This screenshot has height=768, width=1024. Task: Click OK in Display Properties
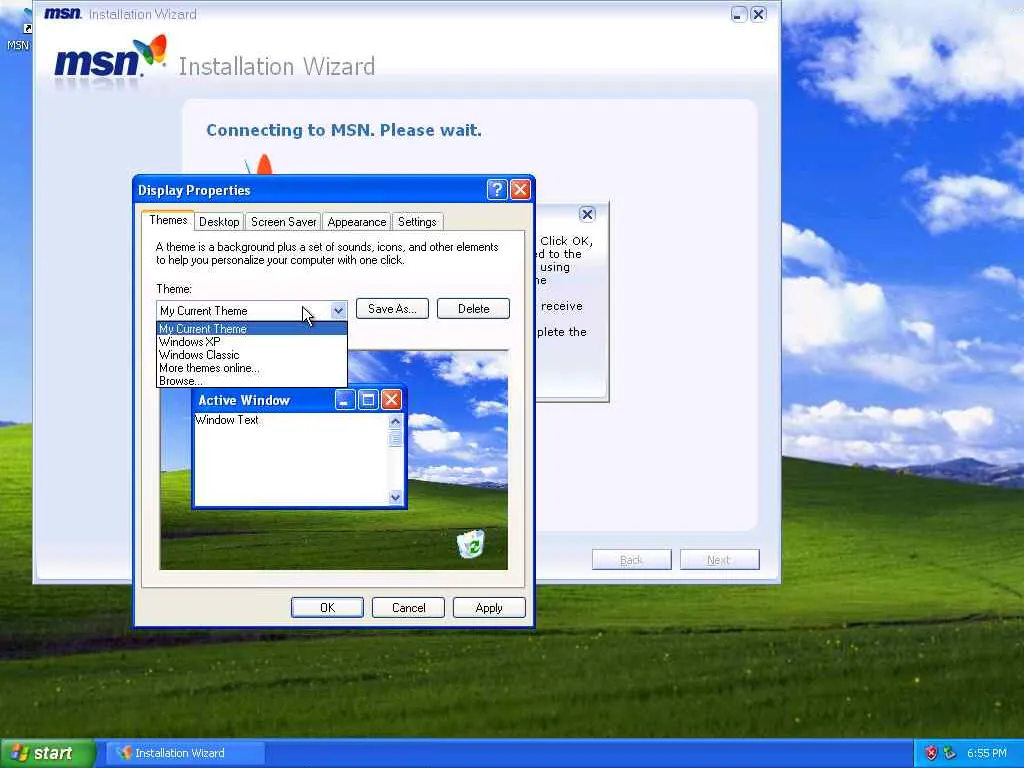tap(327, 607)
